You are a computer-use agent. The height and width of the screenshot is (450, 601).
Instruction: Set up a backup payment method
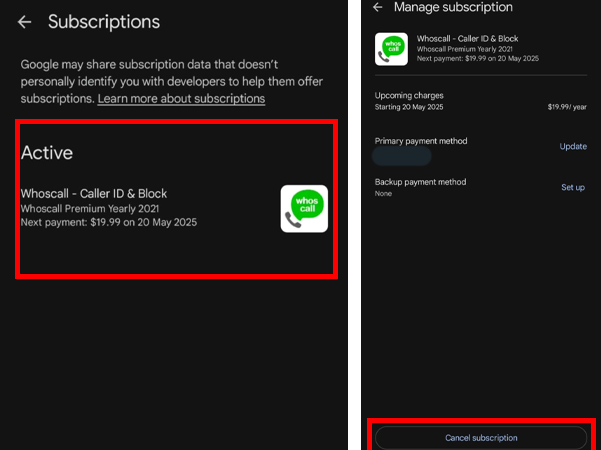(x=573, y=187)
